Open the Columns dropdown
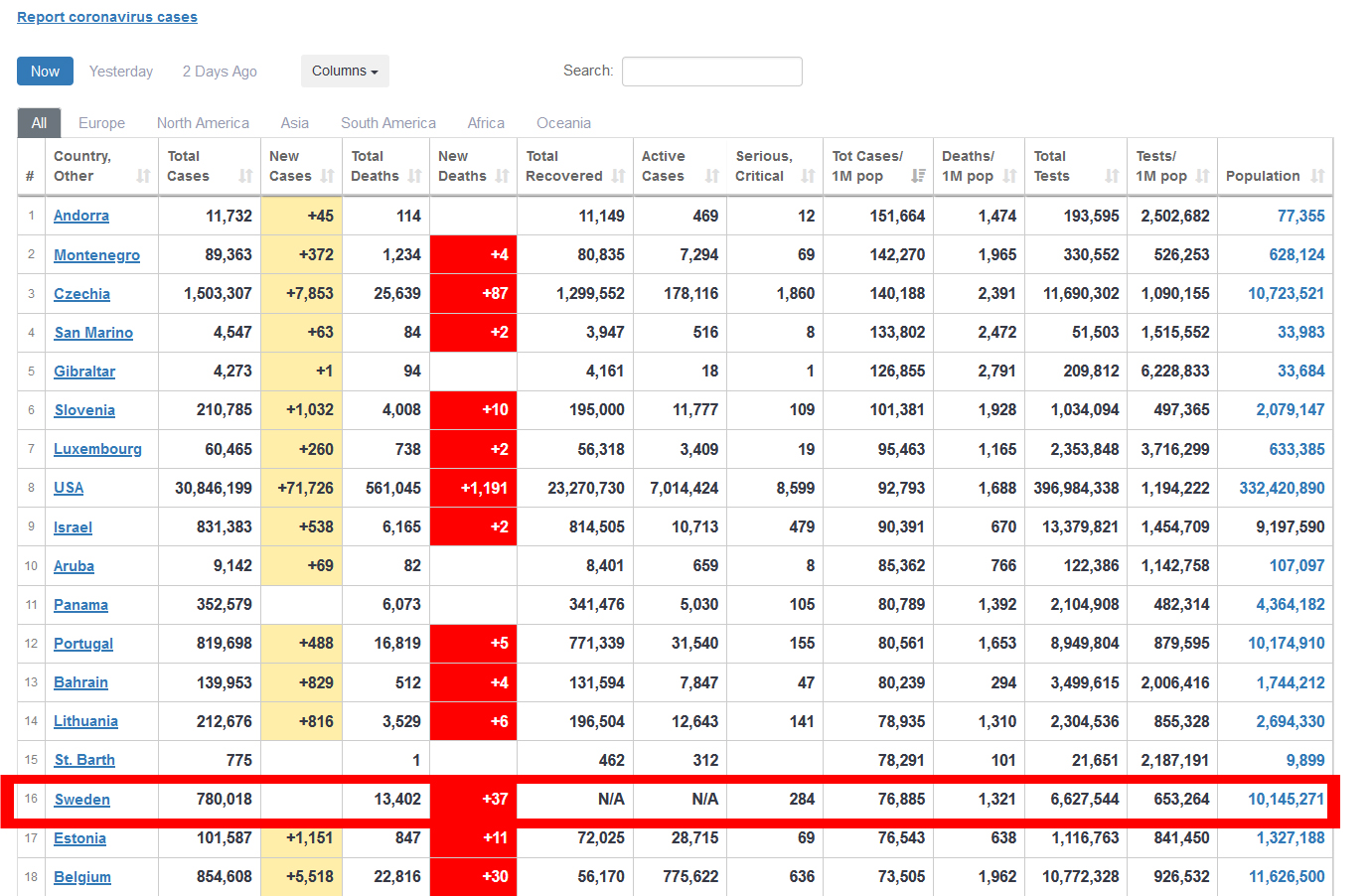Image resolution: width=1372 pixels, height=896 pixels. click(x=345, y=72)
